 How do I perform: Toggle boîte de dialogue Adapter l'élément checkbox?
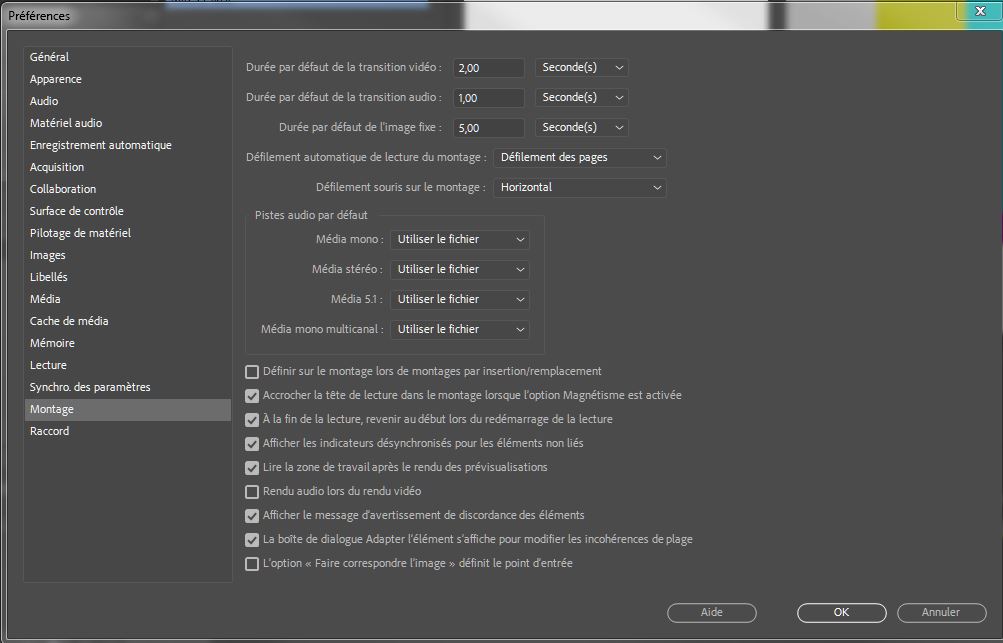pyautogui.click(x=252, y=540)
